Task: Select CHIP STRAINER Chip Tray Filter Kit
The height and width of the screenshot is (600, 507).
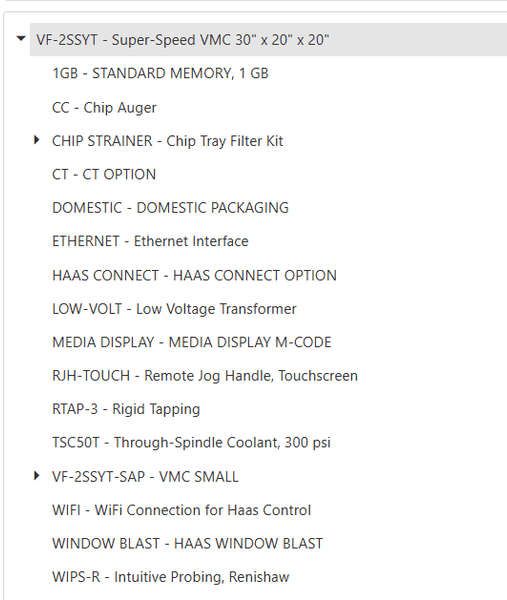Action: 167,141
